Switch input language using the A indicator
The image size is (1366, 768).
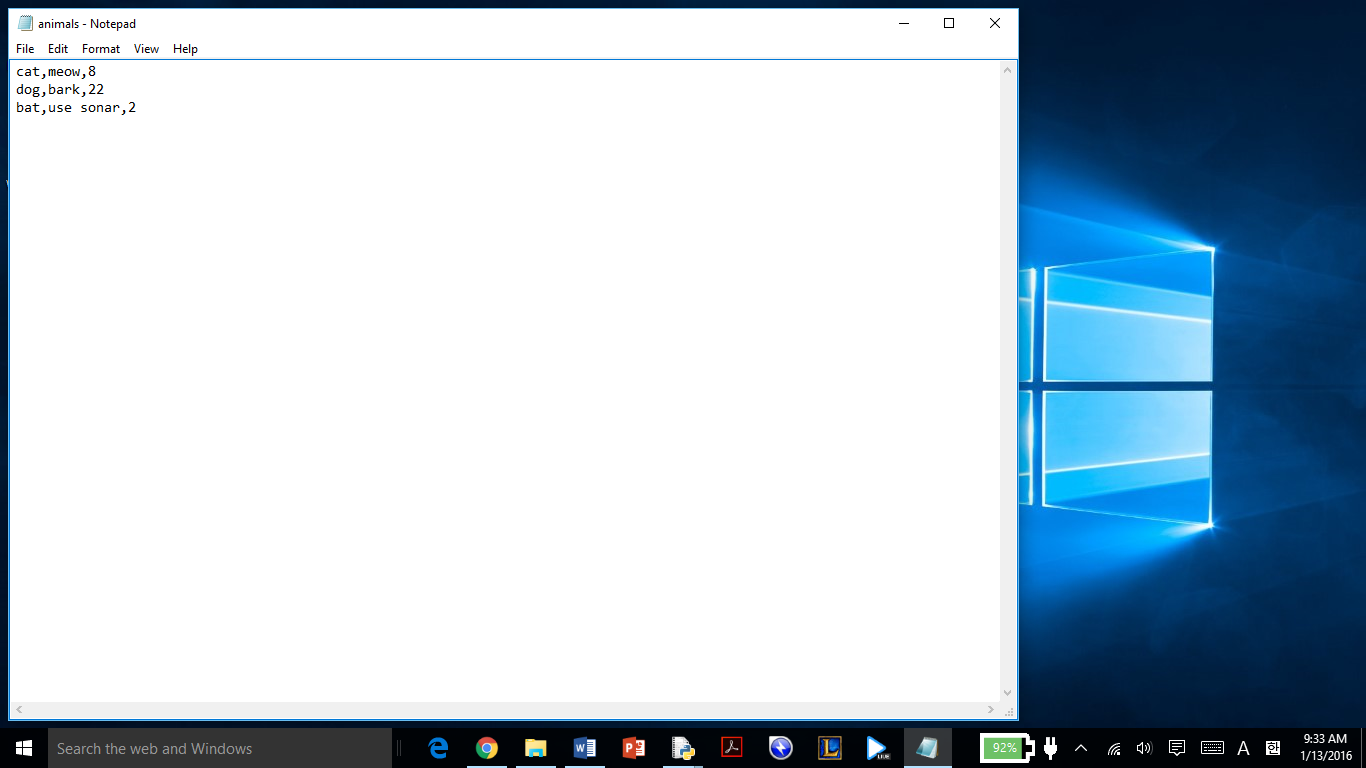[1243, 748]
